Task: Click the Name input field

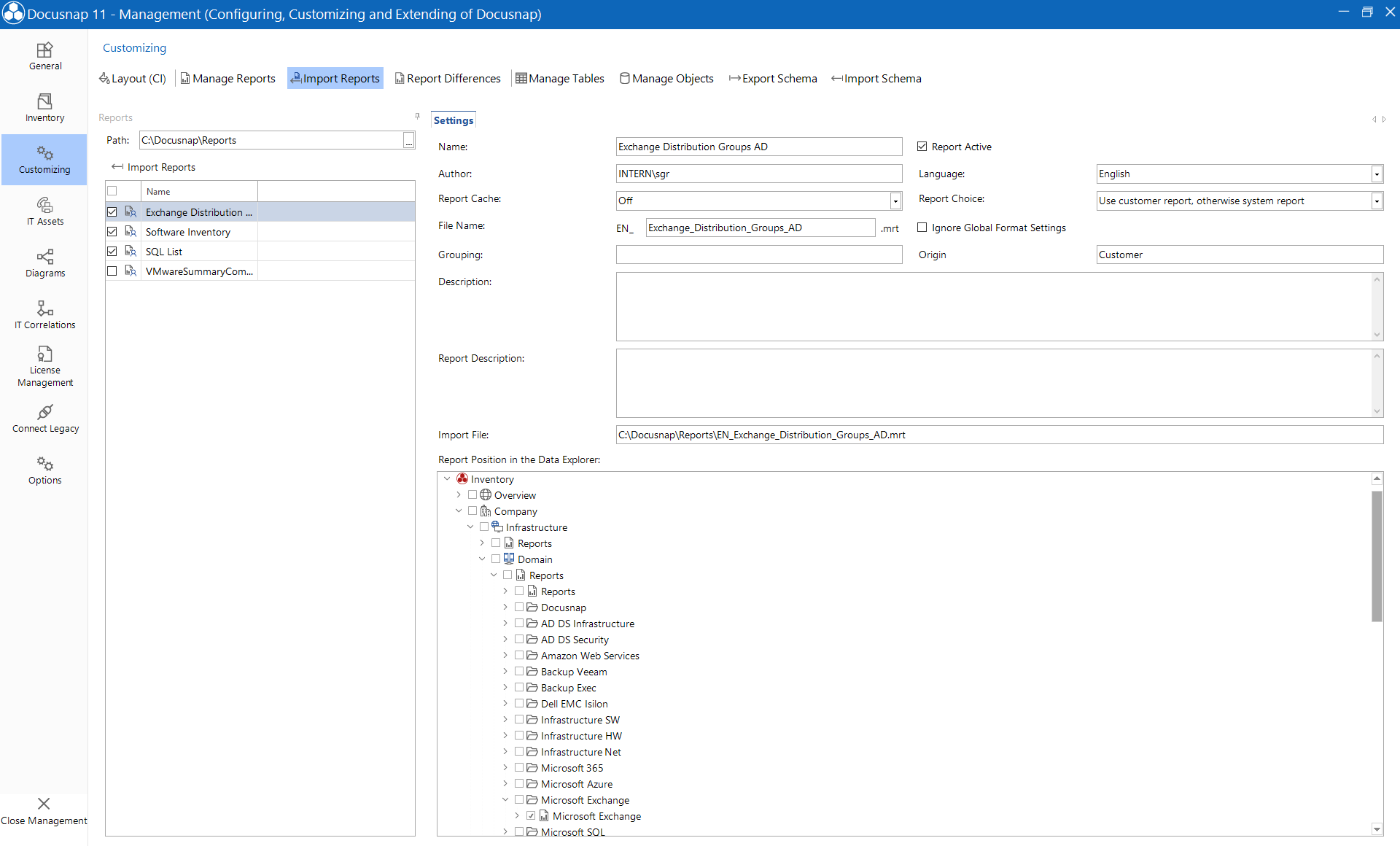Action: tap(758, 146)
